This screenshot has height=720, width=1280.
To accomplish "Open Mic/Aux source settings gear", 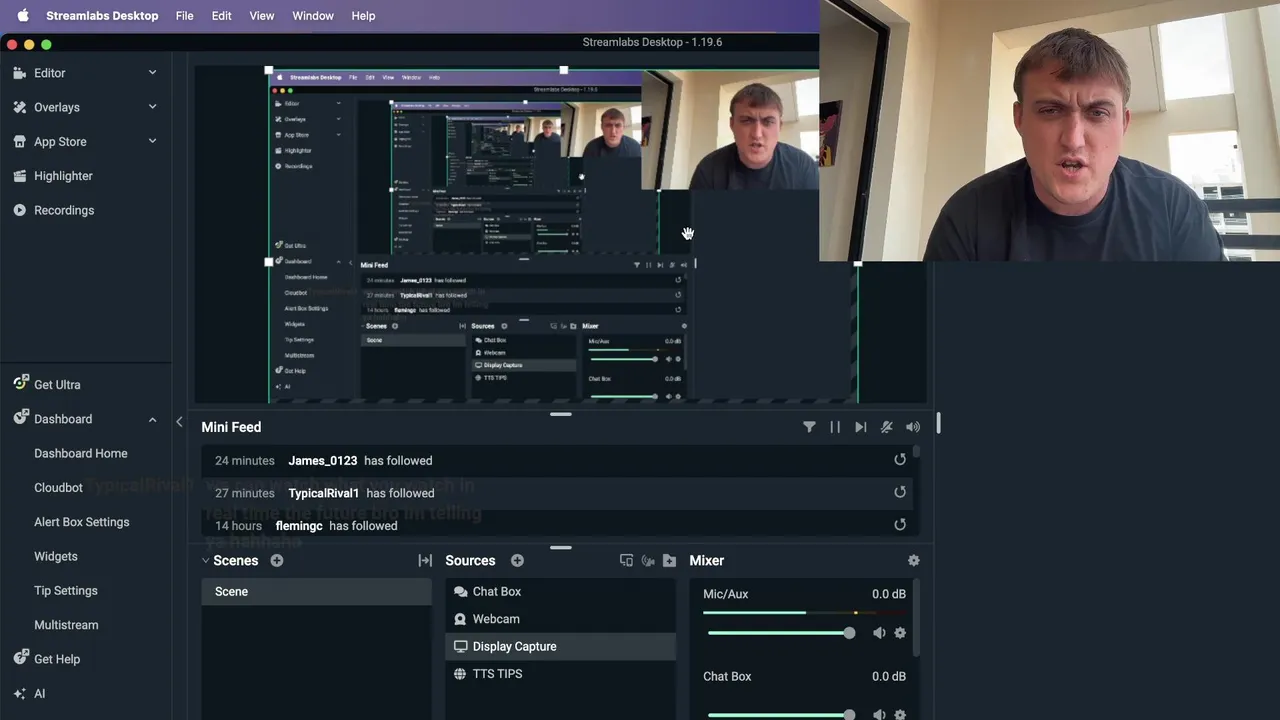I will [x=900, y=633].
